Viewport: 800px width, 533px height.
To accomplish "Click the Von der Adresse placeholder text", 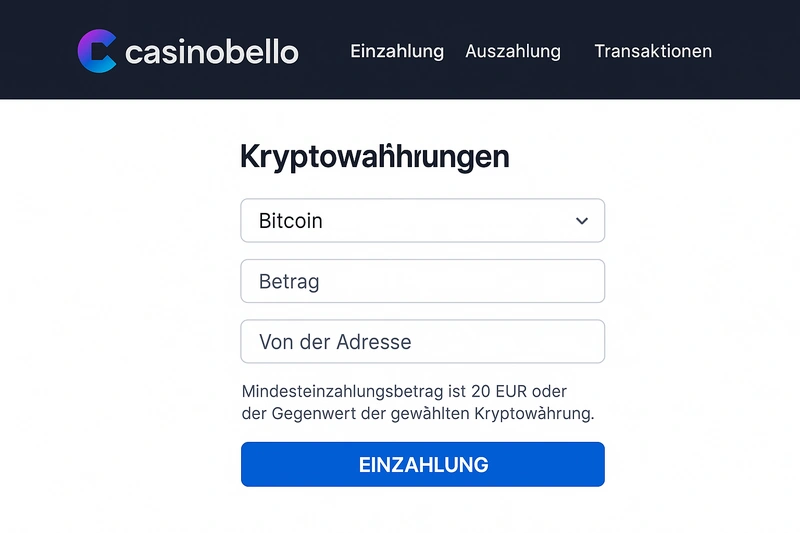I will click(335, 342).
